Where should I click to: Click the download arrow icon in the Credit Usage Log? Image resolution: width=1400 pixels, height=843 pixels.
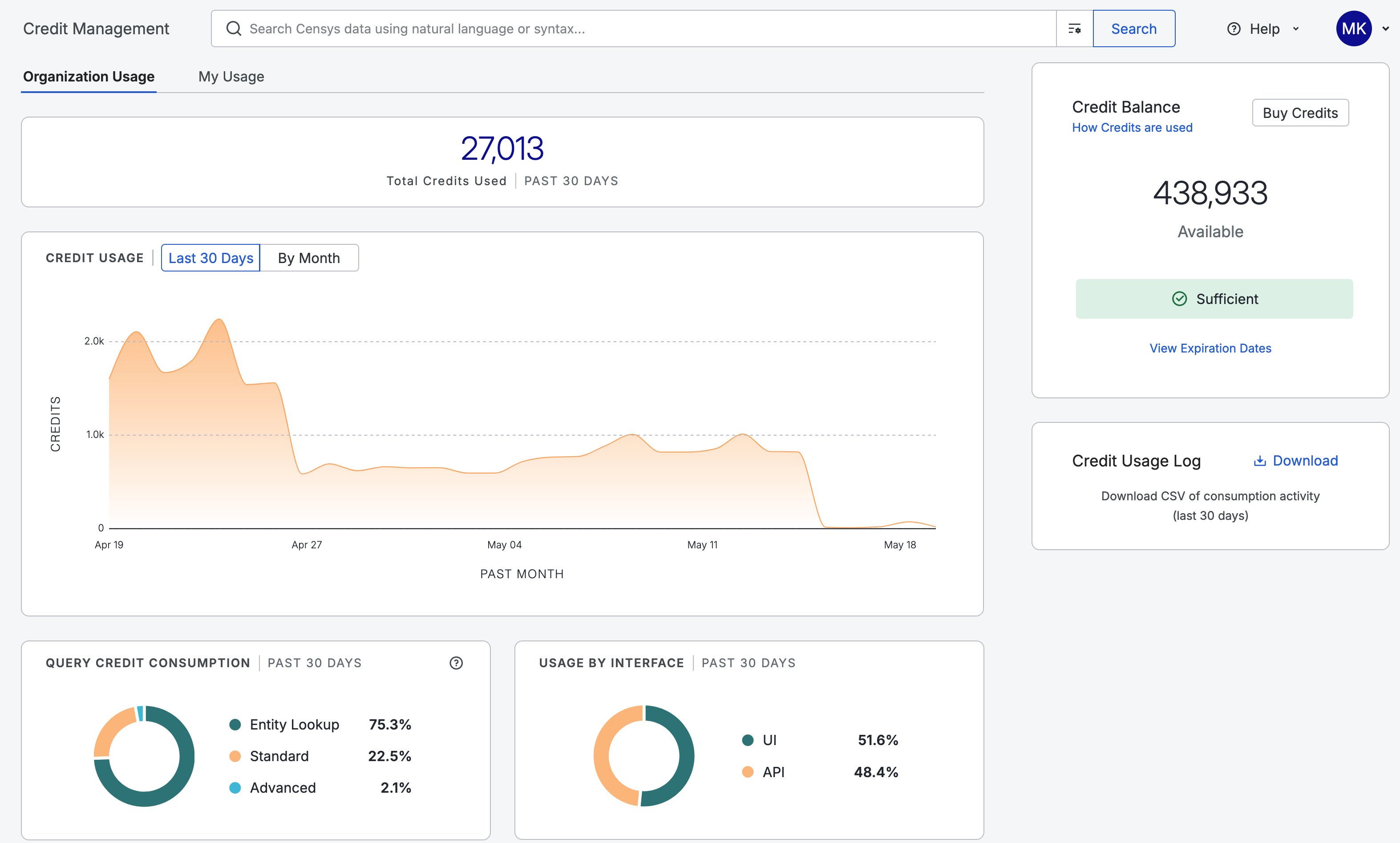point(1260,461)
